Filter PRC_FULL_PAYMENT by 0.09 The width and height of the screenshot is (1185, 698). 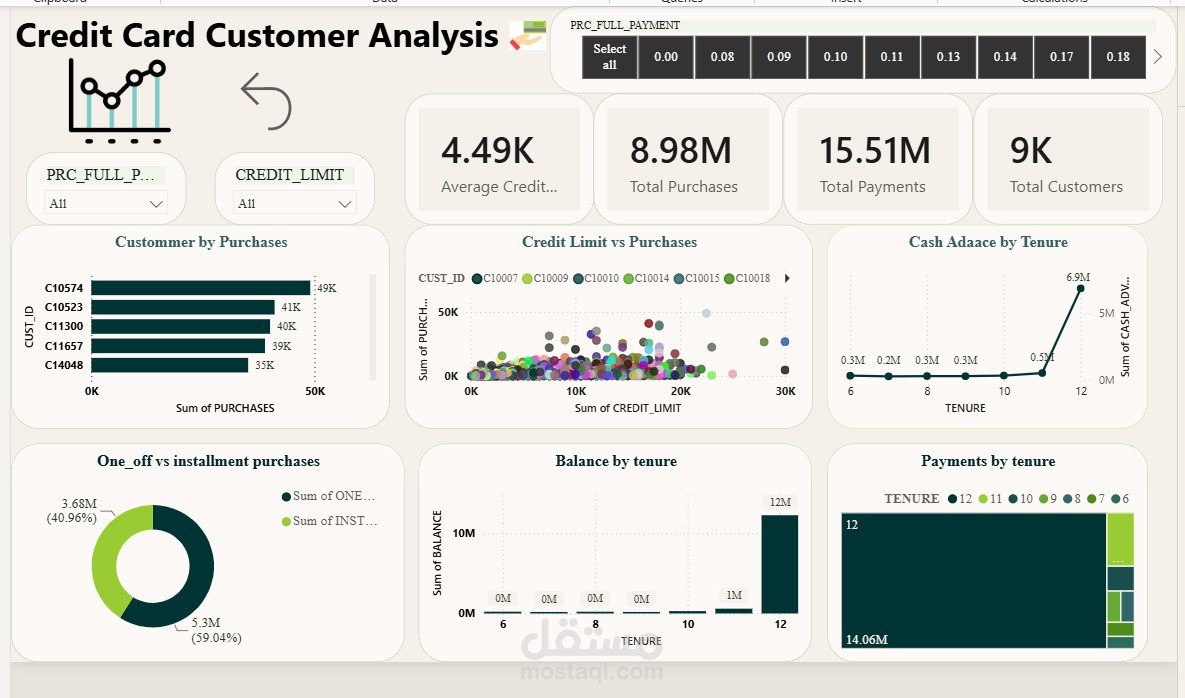click(x=779, y=57)
